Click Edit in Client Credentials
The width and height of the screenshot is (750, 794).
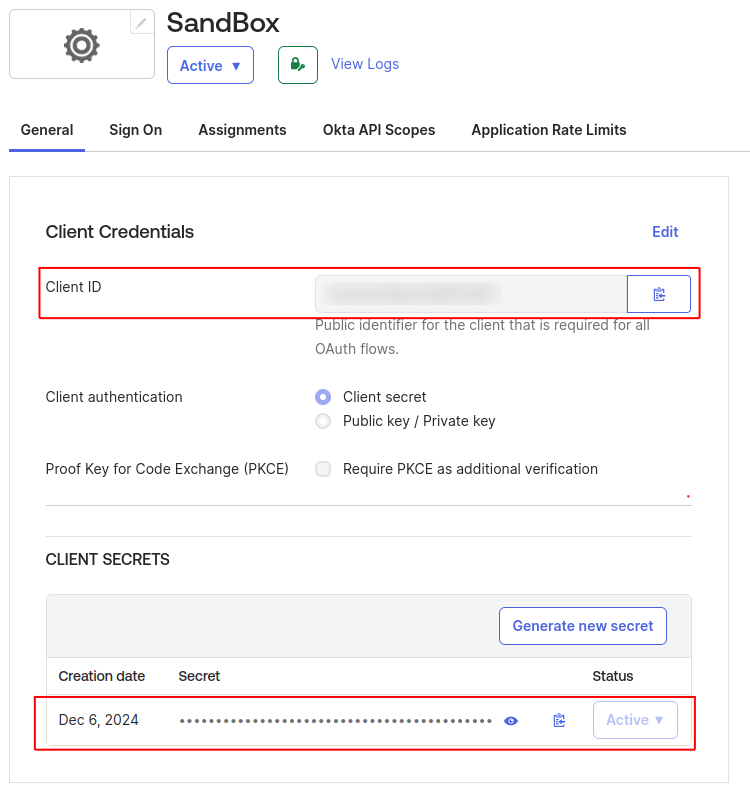(x=664, y=232)
